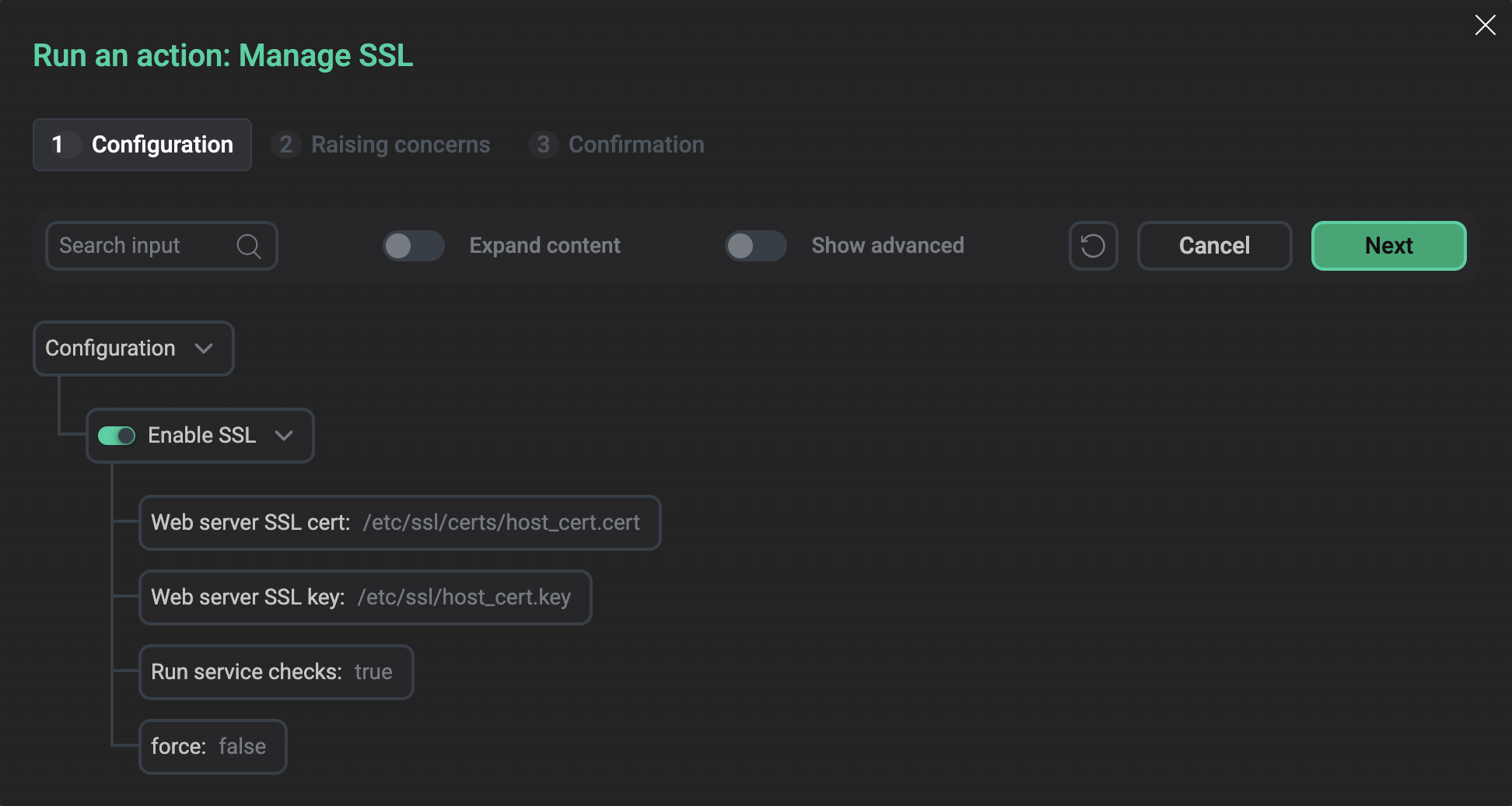Click the search magnifier icon
The height and width of the screenshot is (806, 1512).
[x=248, y=246]
